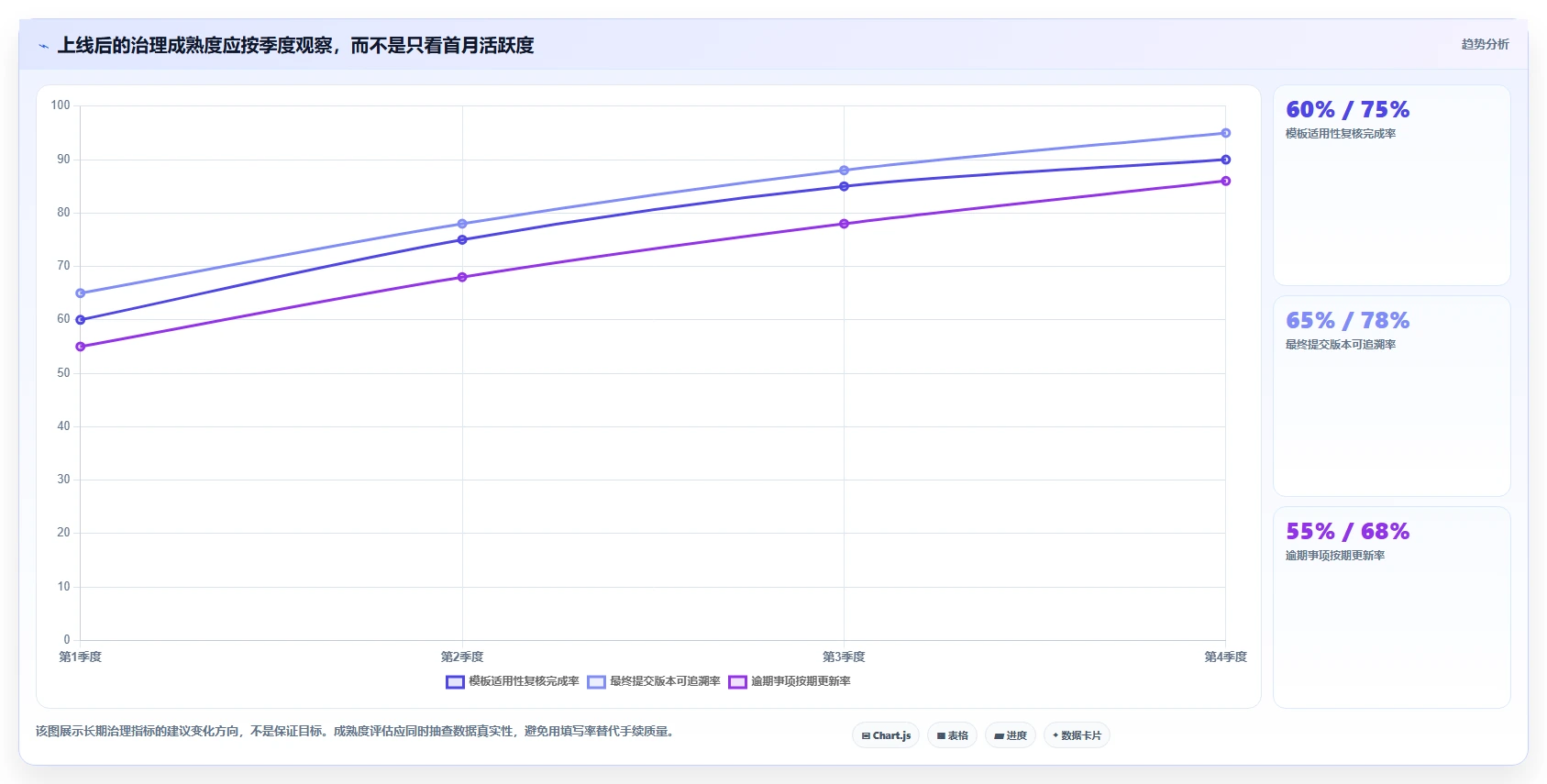This screenshot has height=784, width=1547.
Task: Click the 第4季度 point at value 86
Action: click(x=1226, y=181)
